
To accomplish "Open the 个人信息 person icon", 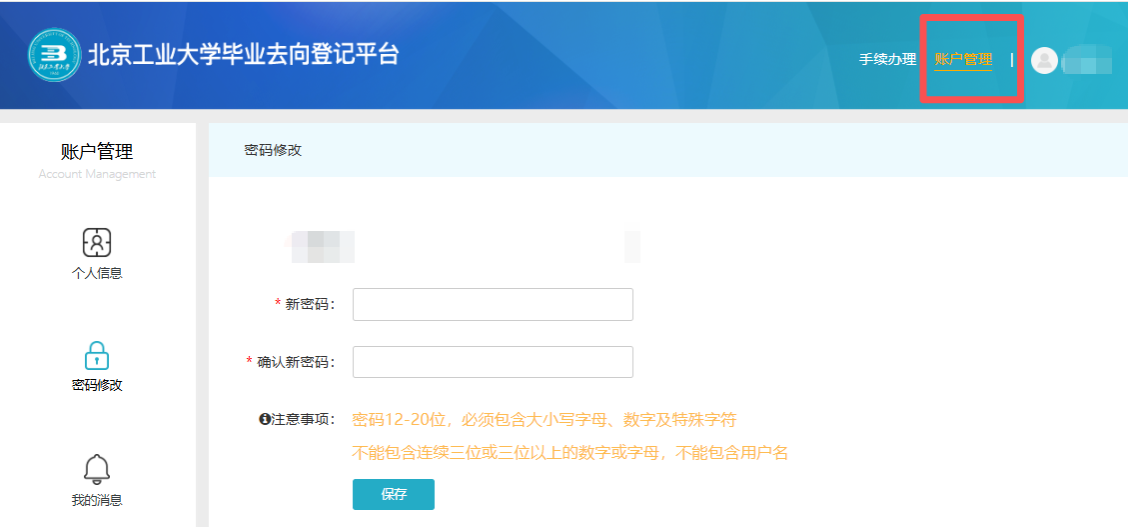I will (x=97, y=242).
